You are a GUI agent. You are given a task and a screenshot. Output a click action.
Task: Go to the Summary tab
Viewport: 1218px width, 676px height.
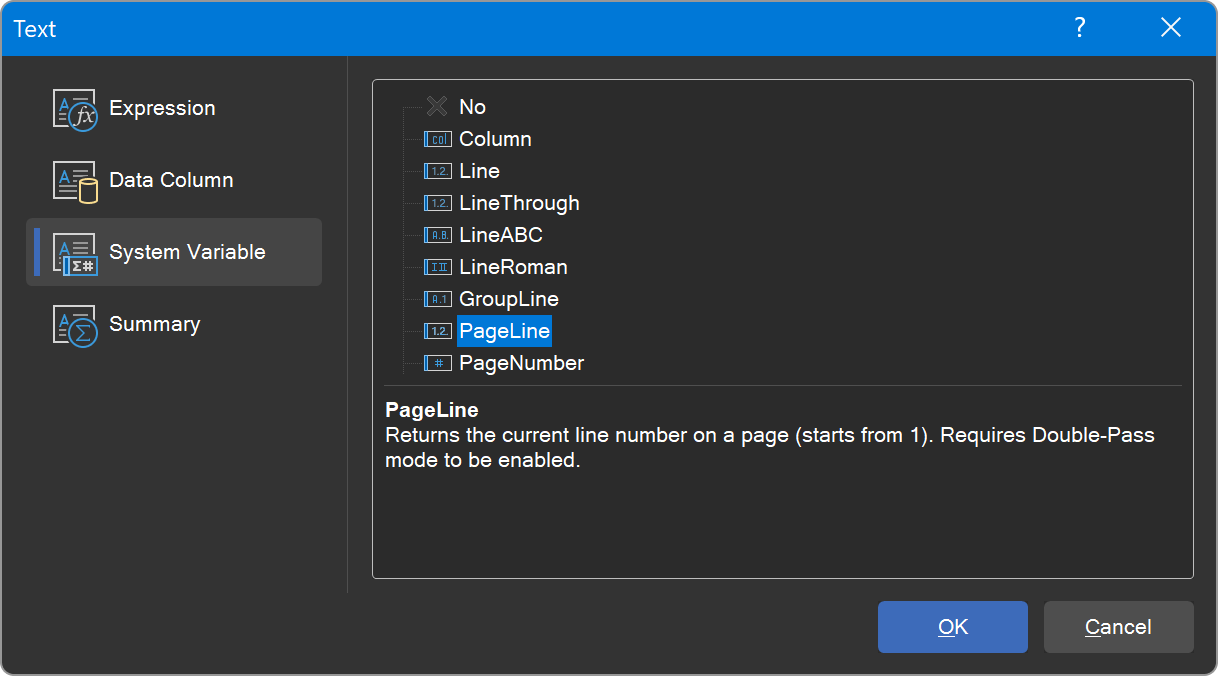click(154, 325)
